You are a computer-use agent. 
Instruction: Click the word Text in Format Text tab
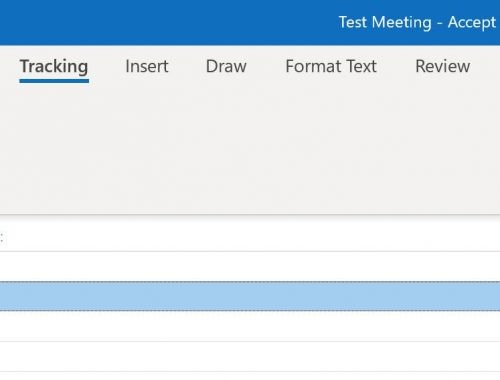point(362,66)
